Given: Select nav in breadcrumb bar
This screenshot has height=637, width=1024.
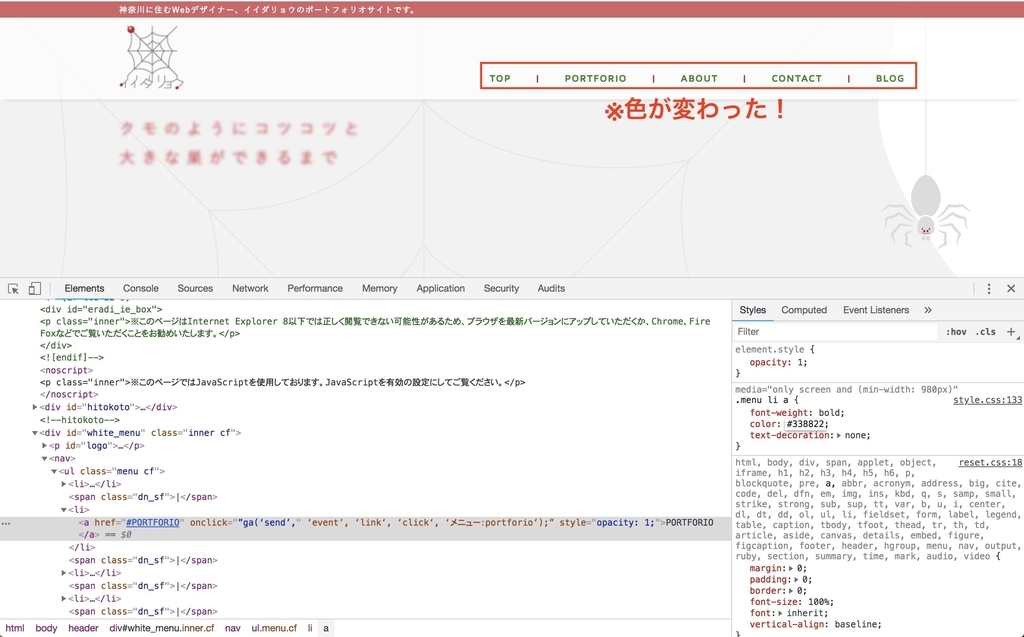Looking at the screenshot, I should (233, 628).
